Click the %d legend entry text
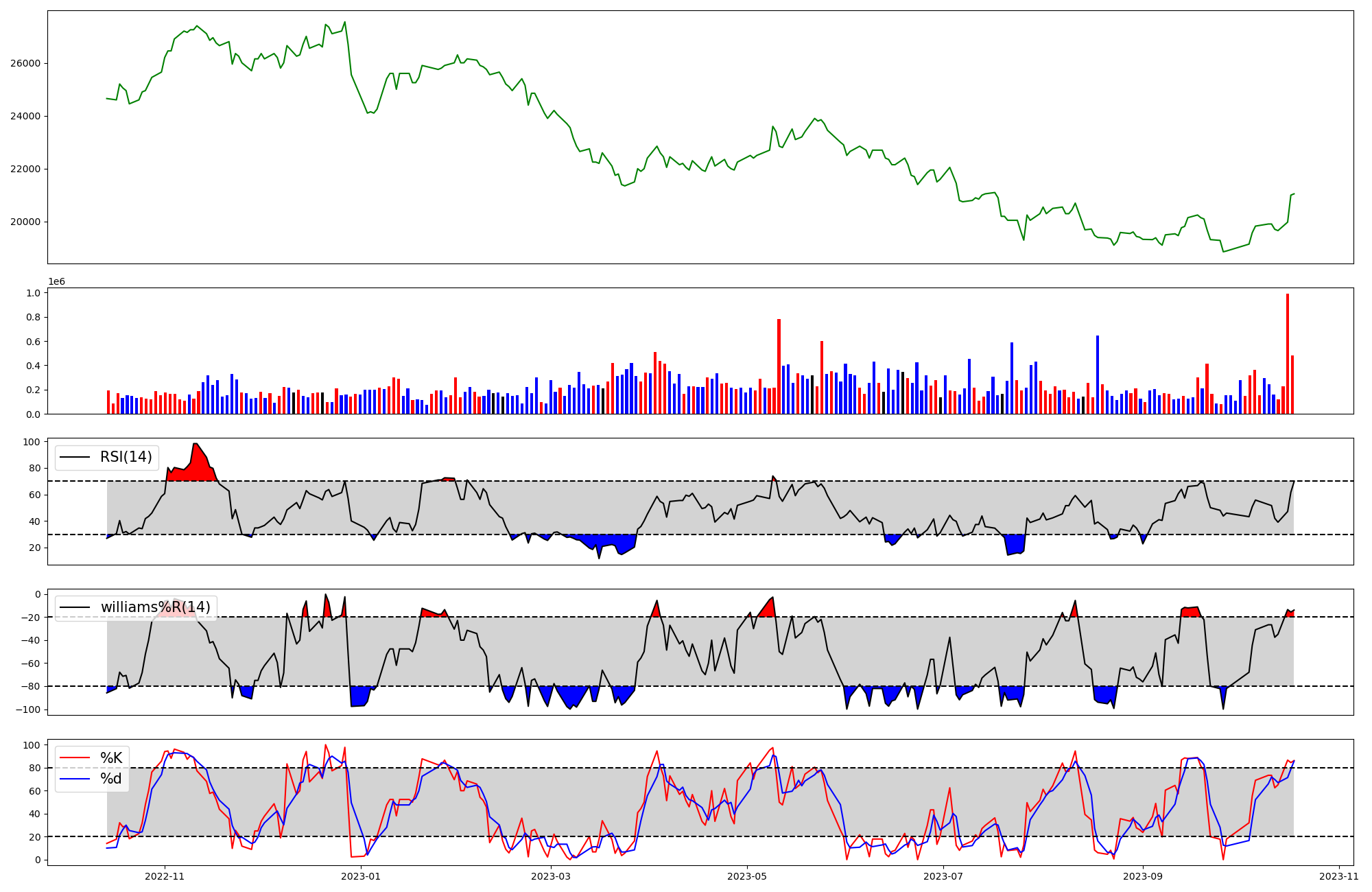Viewport: 1372px width, 892px height. [x=111, y=779]
